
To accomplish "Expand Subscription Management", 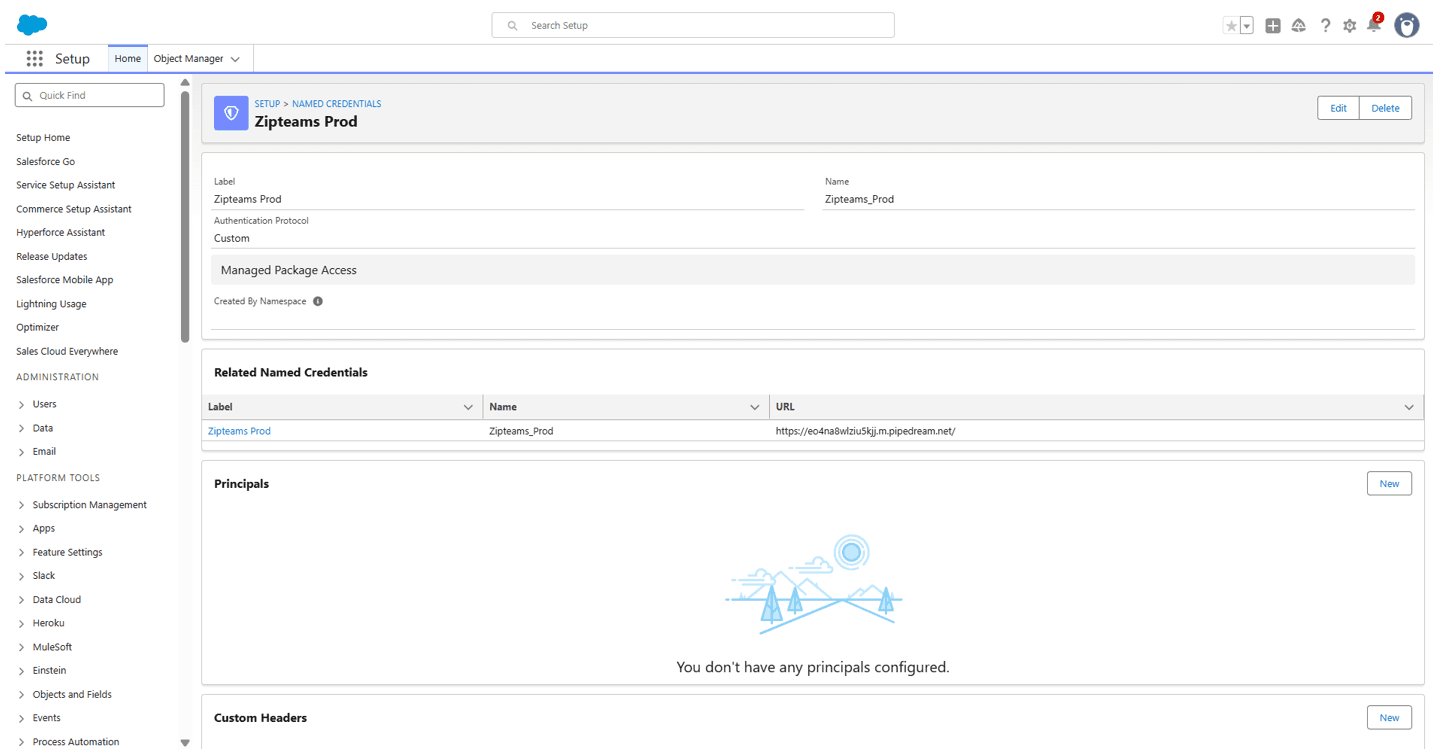I will point(22,505).
